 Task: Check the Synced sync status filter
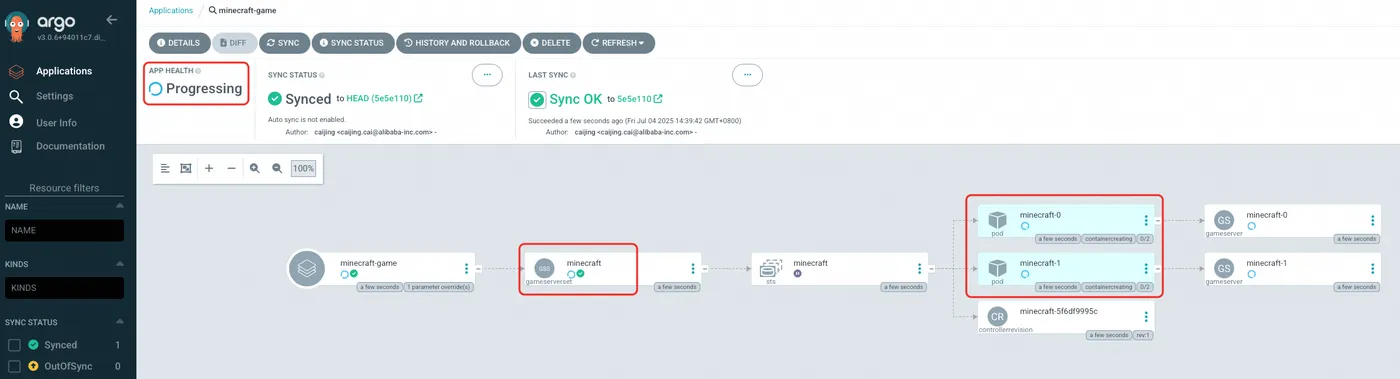15,345
